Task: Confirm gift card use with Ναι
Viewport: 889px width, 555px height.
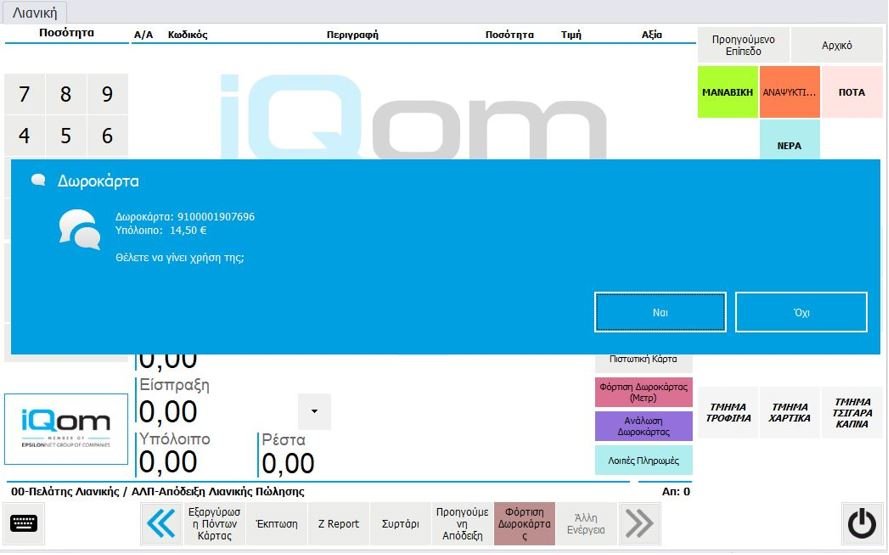Action: pos(660,312)
